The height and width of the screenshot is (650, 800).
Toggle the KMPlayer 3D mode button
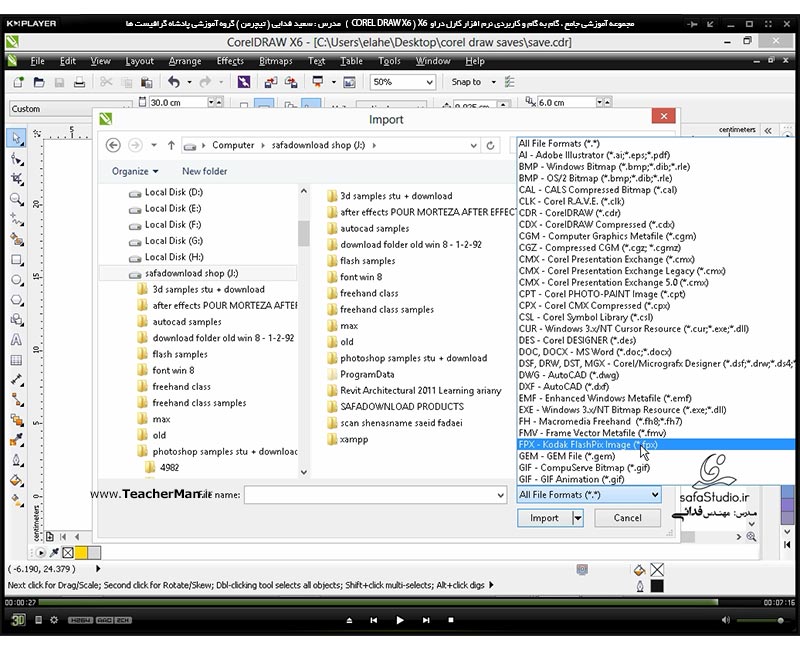click(x=18, y=620)
